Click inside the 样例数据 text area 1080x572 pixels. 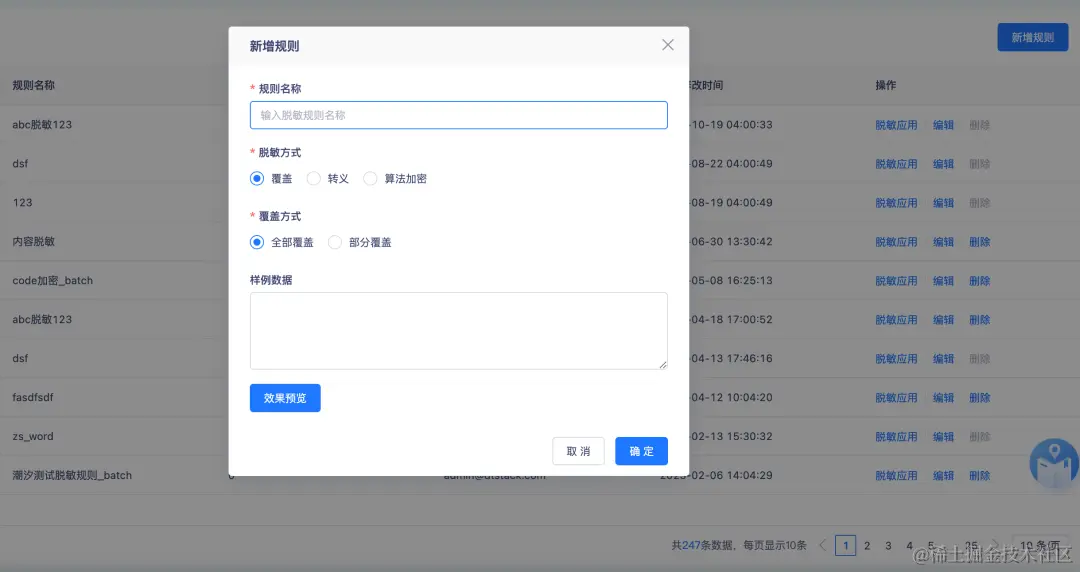pos(459,331)
